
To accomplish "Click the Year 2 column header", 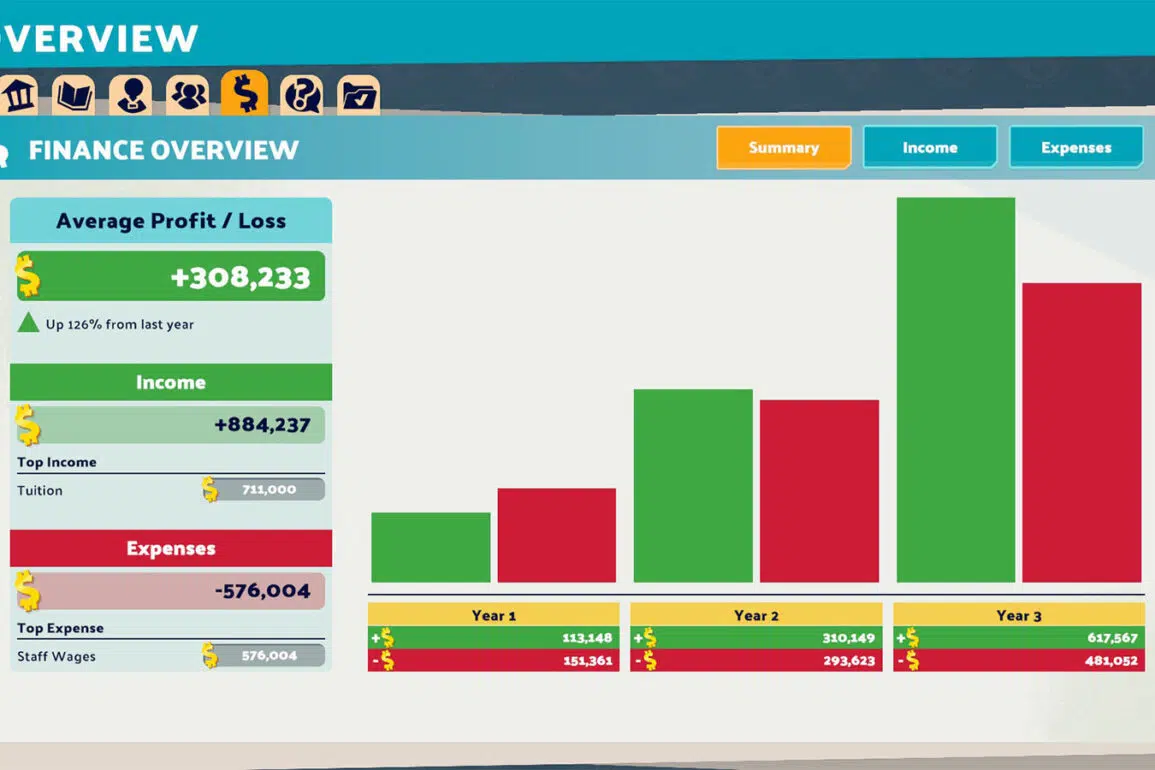I will click(x=756, y=615).
